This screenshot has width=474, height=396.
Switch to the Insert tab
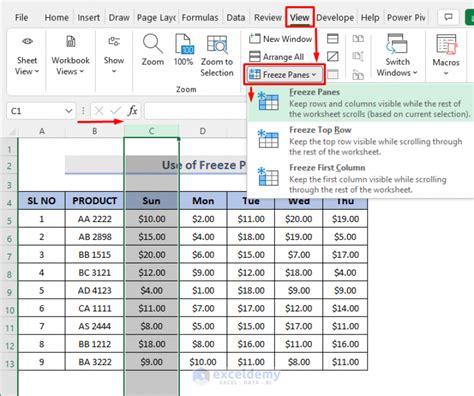pyautogui.click(x=89, y=17)
